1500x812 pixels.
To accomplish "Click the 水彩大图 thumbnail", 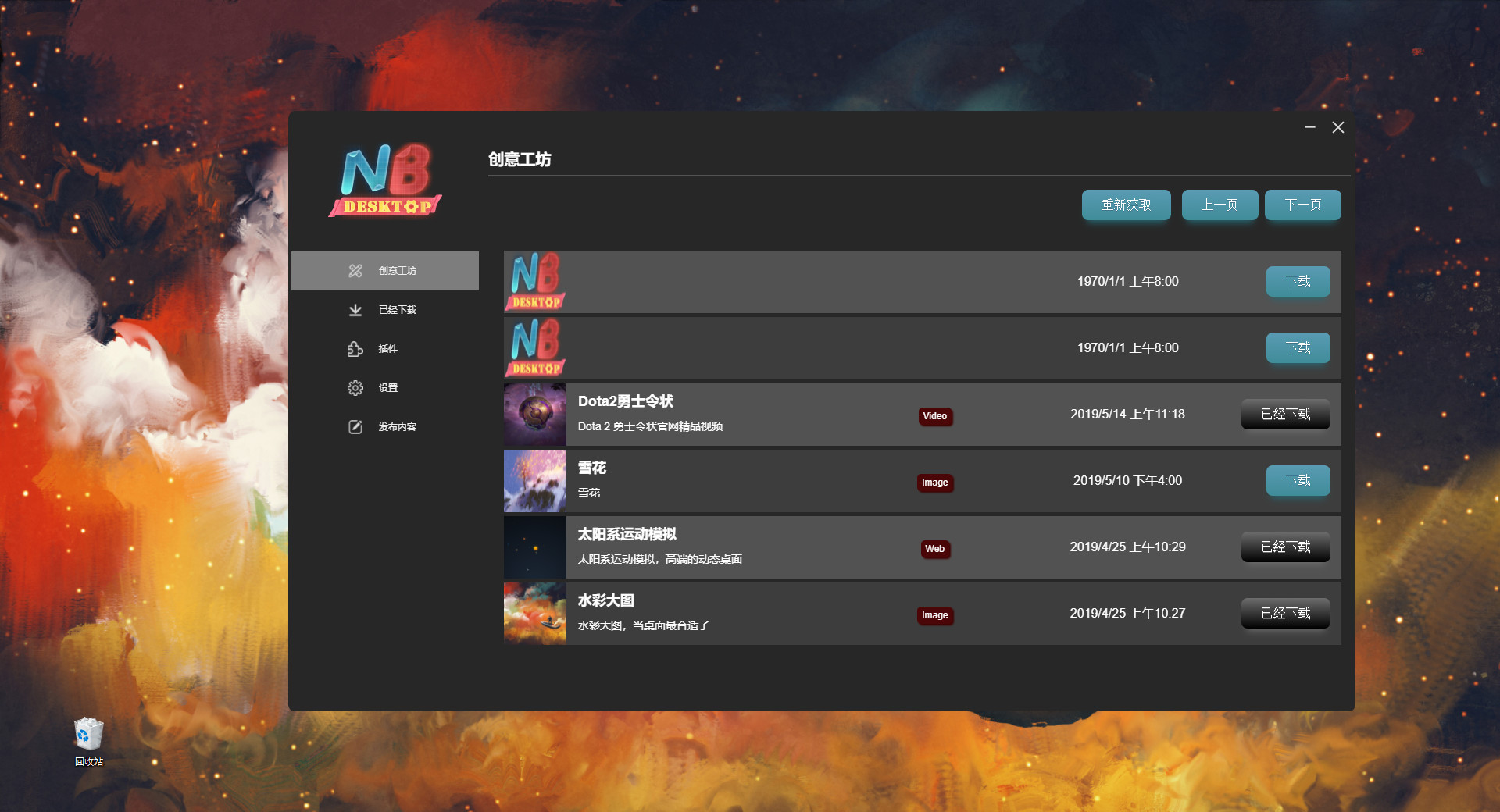I will [534, 614].
